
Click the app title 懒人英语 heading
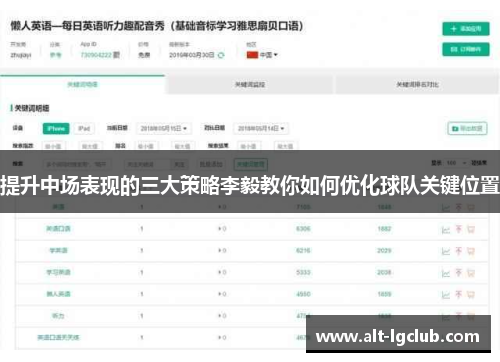coord(157,26)
